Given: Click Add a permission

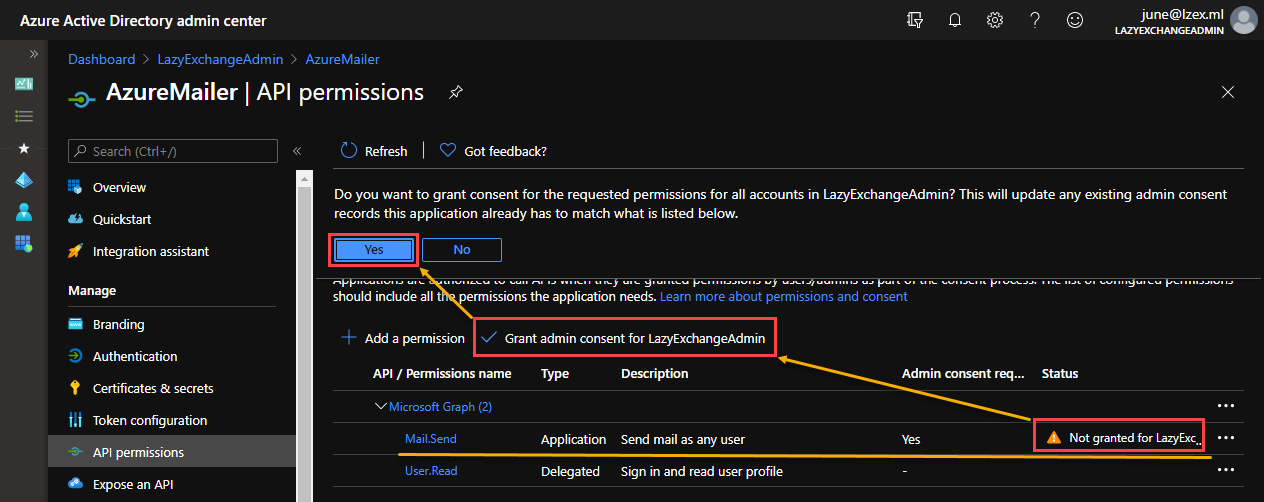Looking at the screenshot, I should coord(403,338).
